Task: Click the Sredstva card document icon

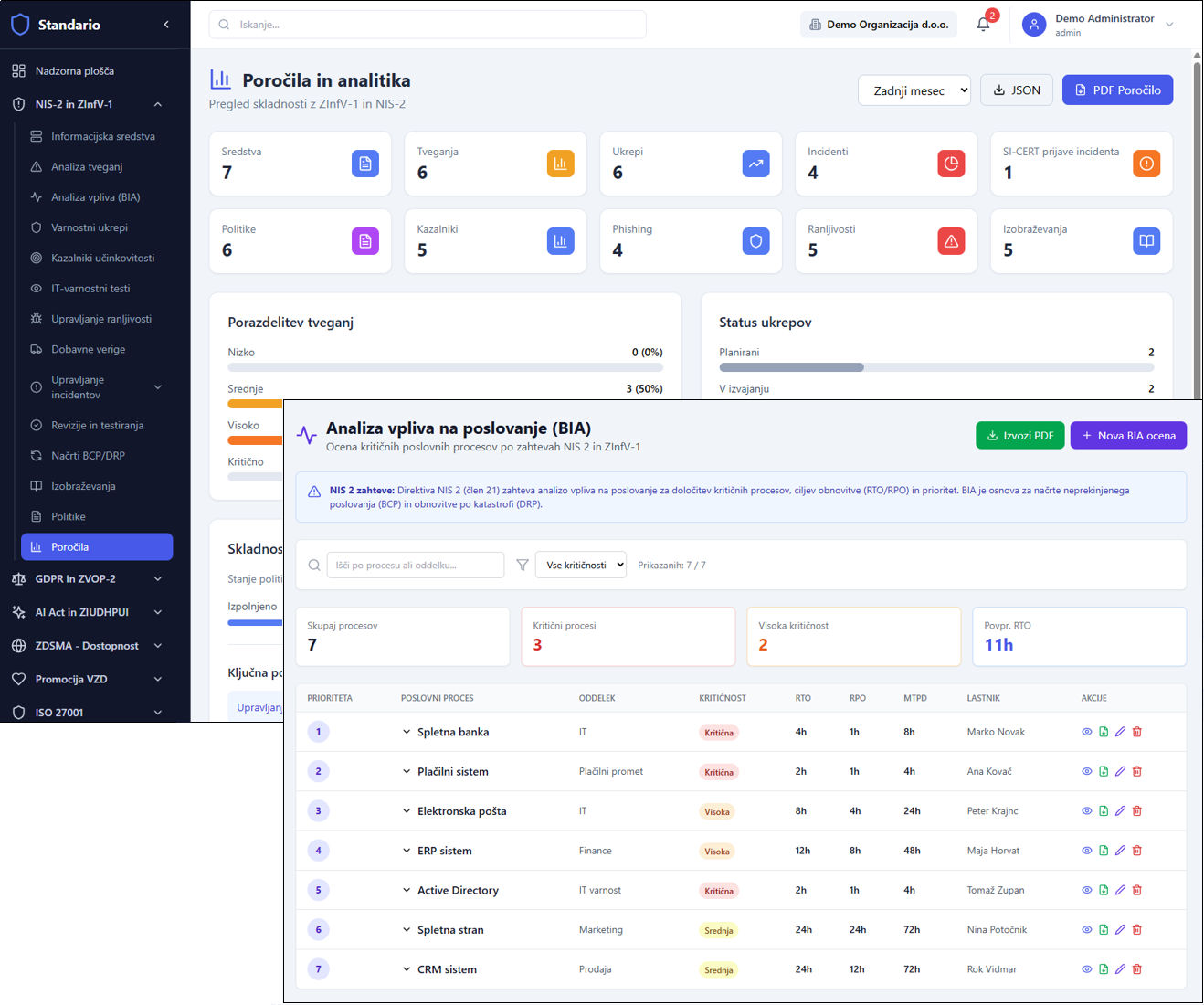Action: pos(365,164)
